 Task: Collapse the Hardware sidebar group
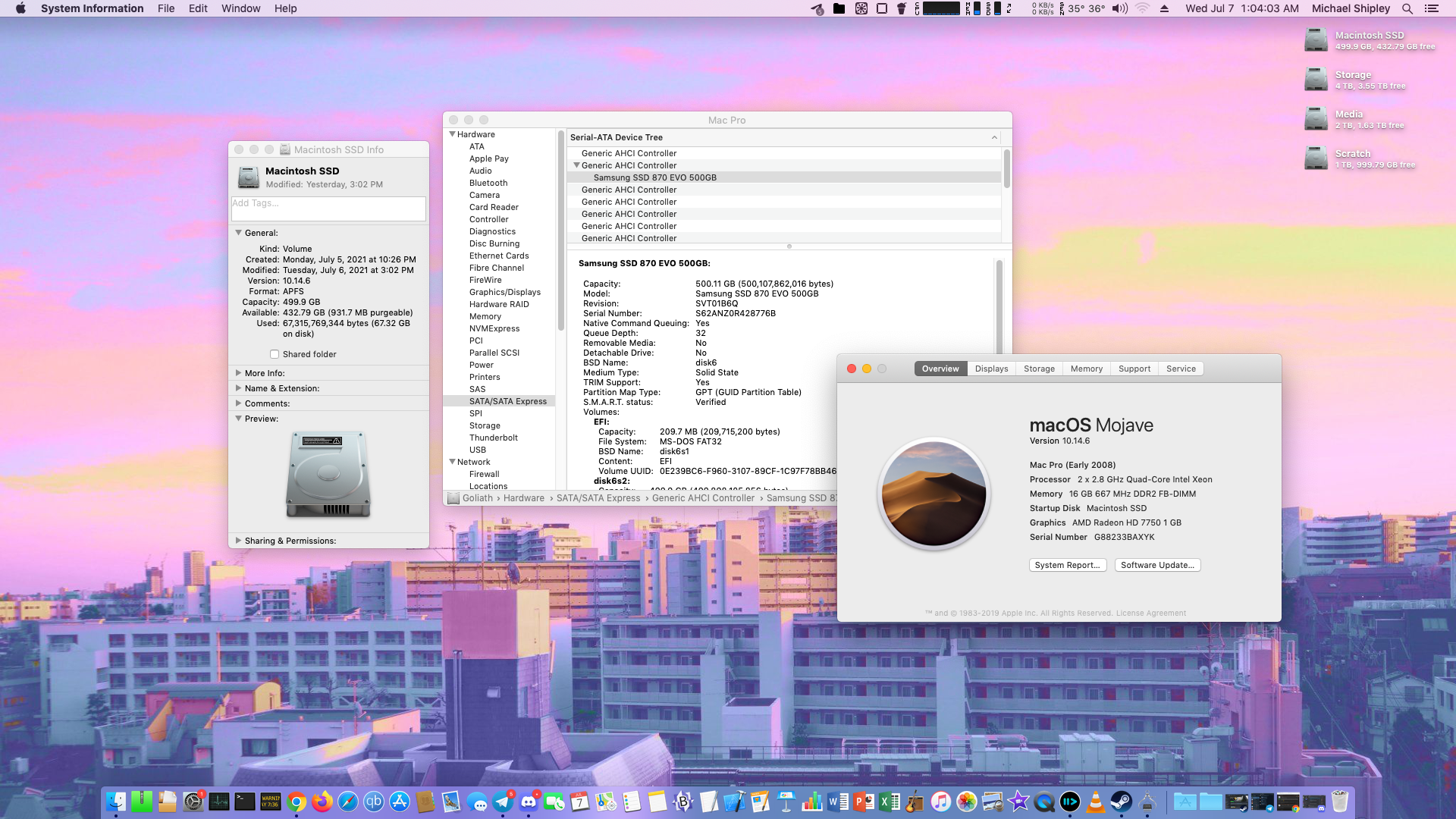tap(452, 134)
